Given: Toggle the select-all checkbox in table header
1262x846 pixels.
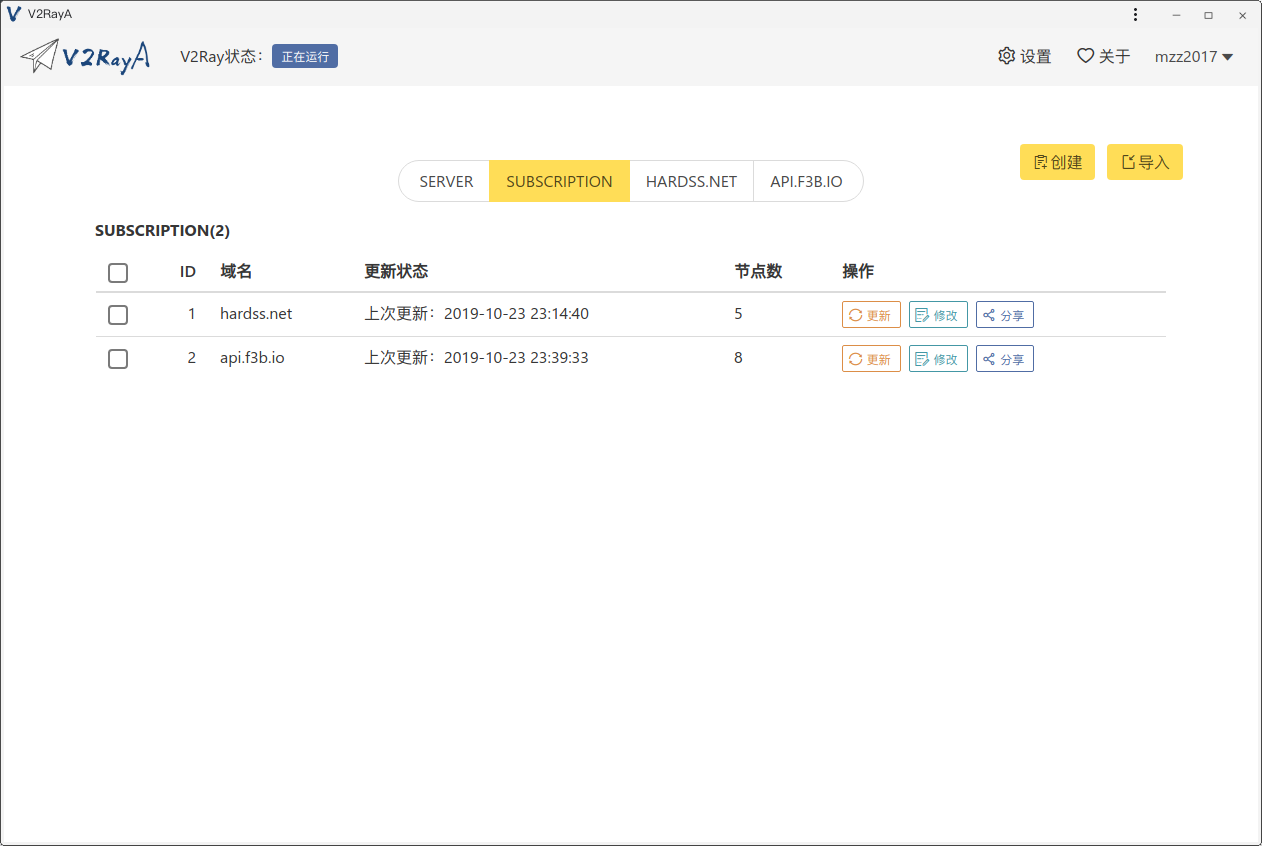Looking at the screenshot, I should pos(118,273).
